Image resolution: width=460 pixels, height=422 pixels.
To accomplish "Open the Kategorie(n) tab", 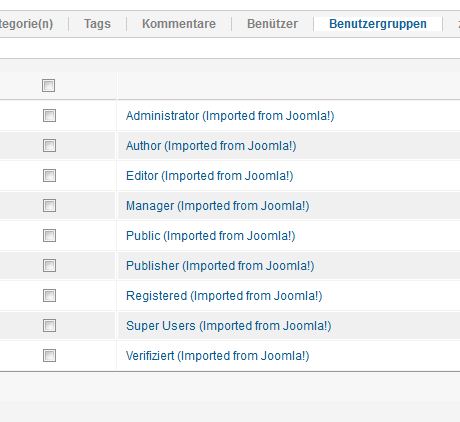I will (26, 24).
